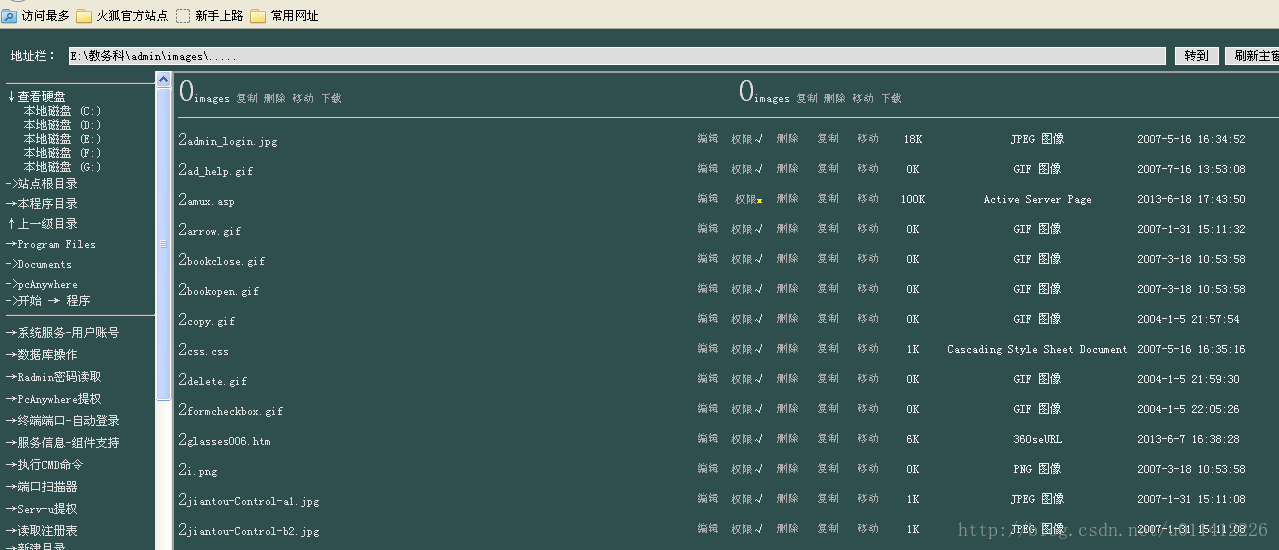This screenshot has width=1279, height=550.
Task: Open 本地磁盘 (F:)
Action: (62, 153)
